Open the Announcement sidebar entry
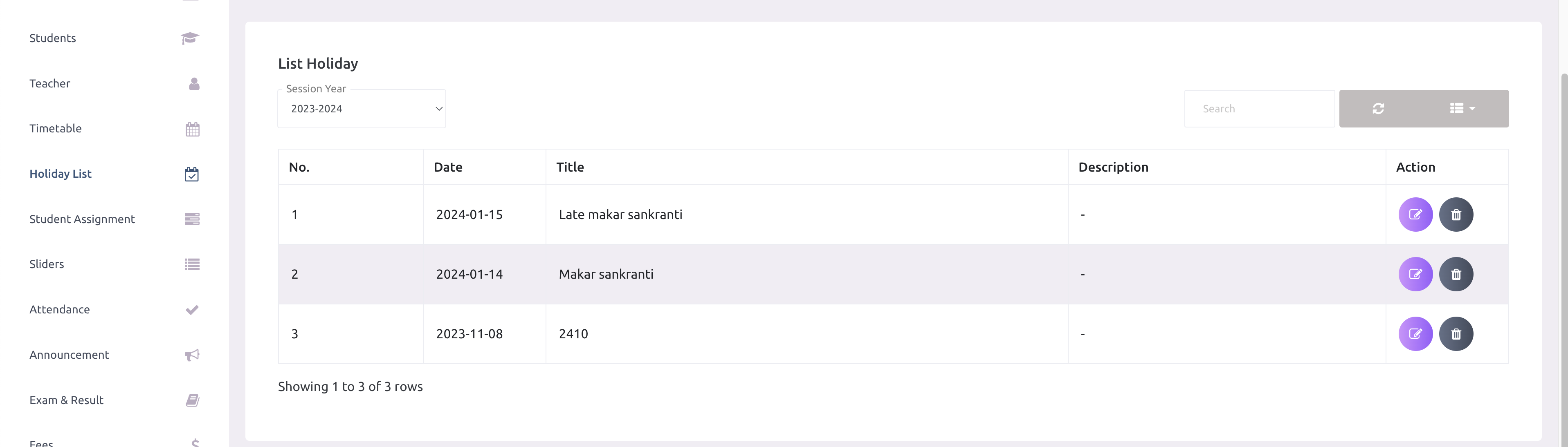Screen dimensions: 1568x447 click(69, 355)
